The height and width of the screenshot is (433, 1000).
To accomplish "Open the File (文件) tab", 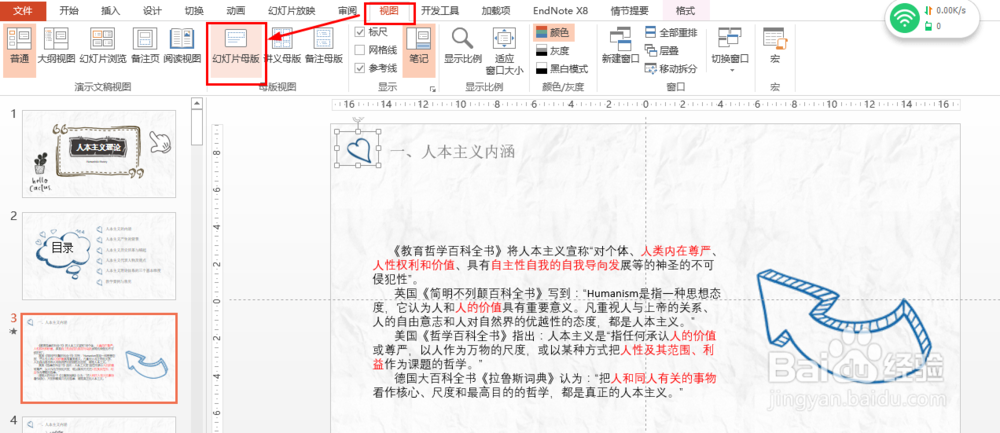I will [x=22, y=10].
